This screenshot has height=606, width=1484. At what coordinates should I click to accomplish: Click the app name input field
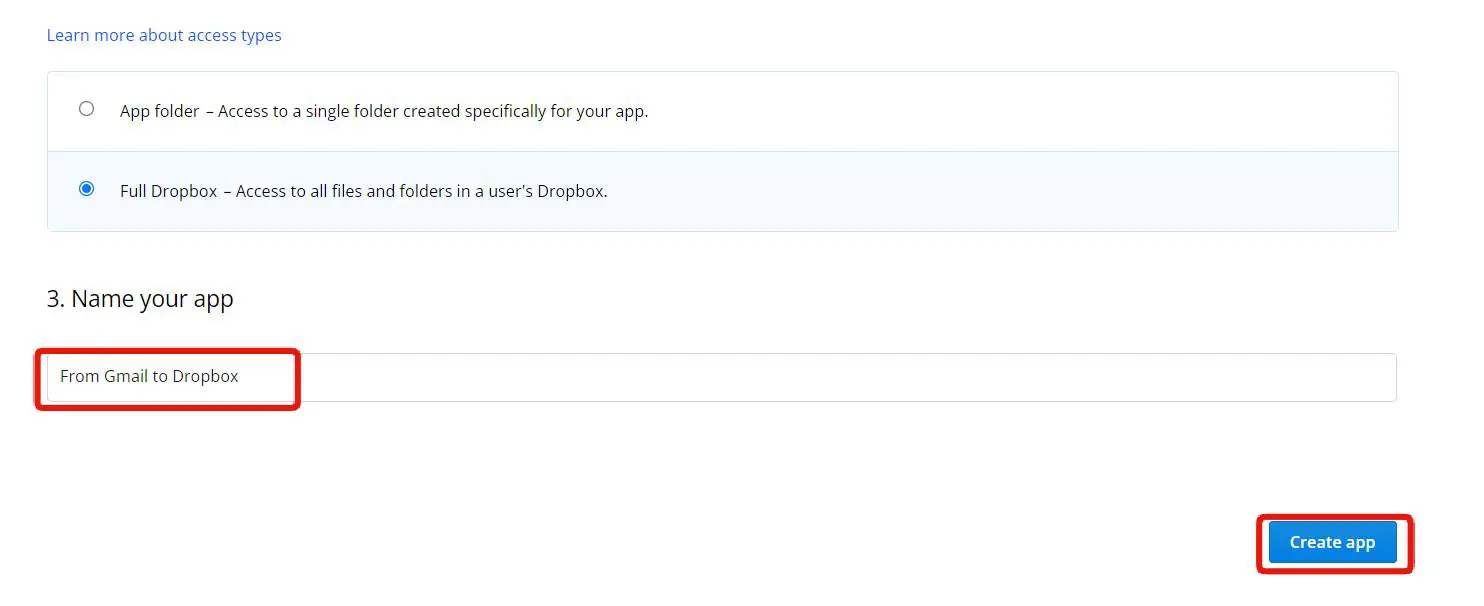[721, 377]
